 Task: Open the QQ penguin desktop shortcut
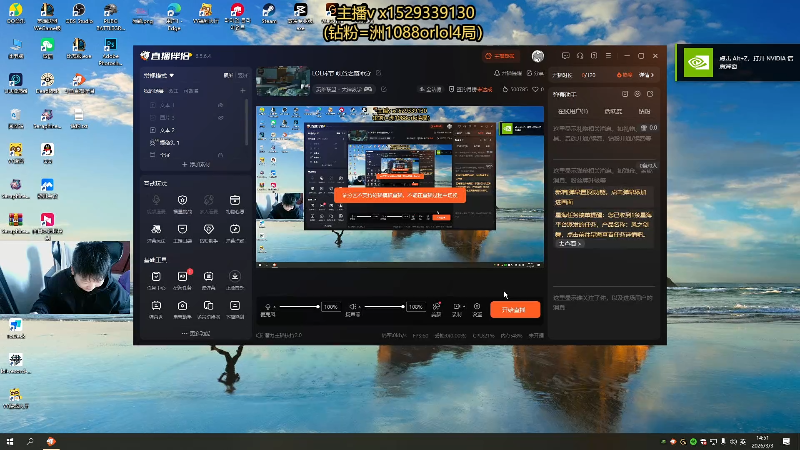click(x=47, y=153)
